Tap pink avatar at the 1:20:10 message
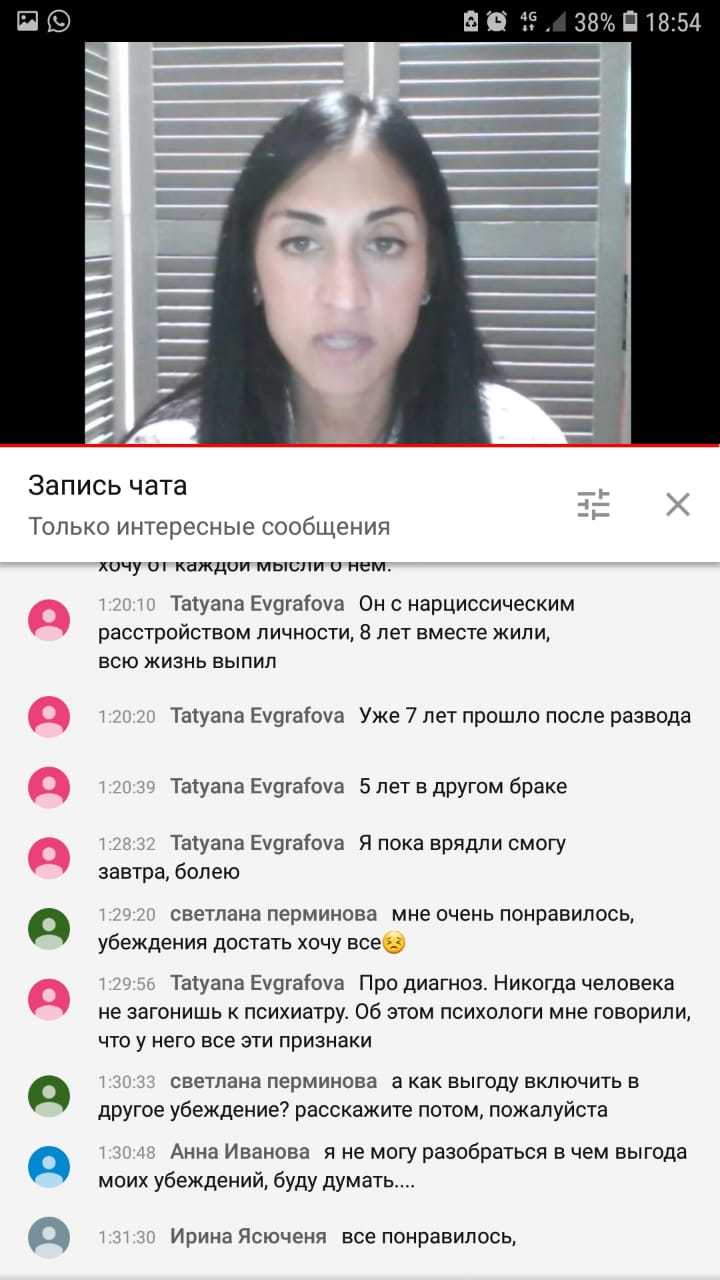Image resolution: width=720 pixels, height=1280 pixels. (x=49, y=619)
